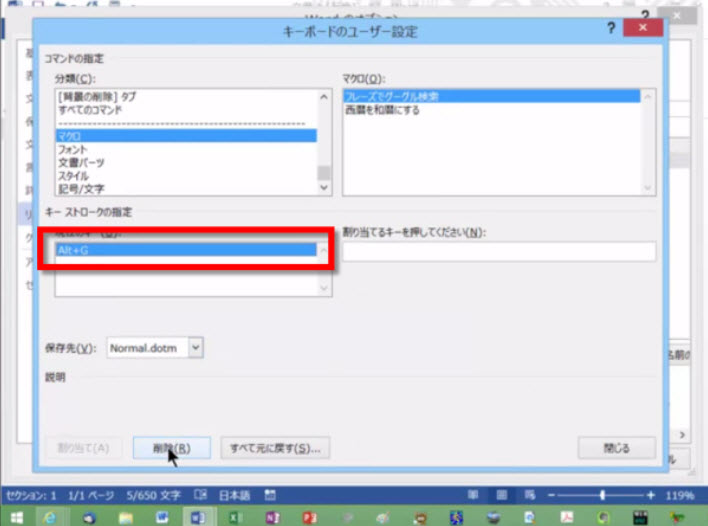This screenshot has width=708, height=526.
Task: Select 文書パーツ category item
Action: tap(81, 162)
